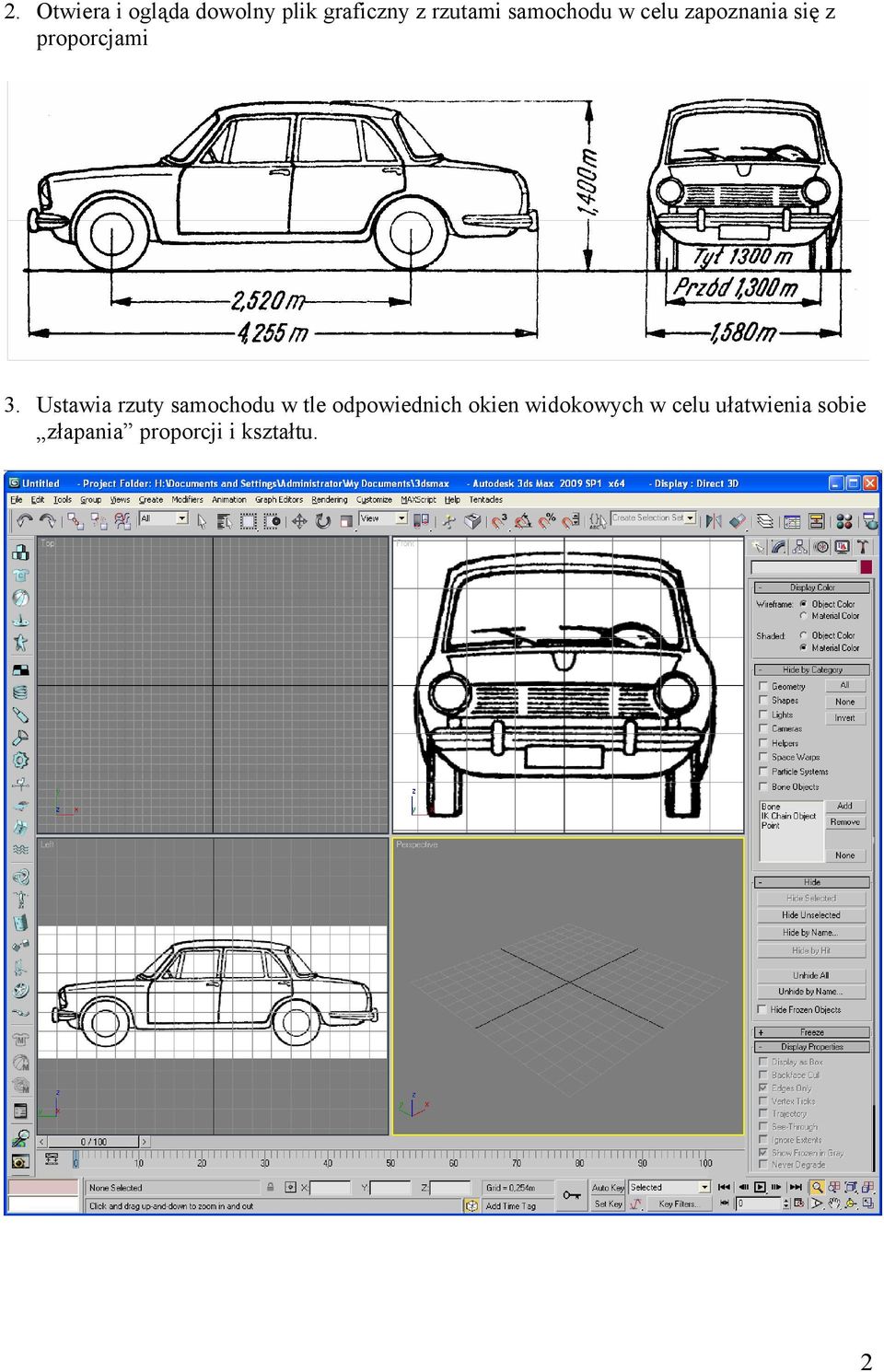The image size is (884, 1372).
Task: Click the dark red object color swatch
Action: click(865, 567)
